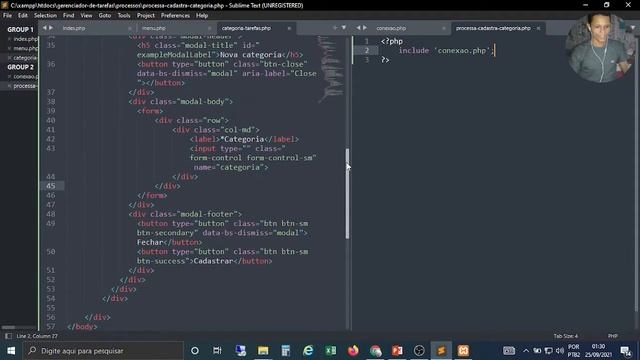Screen dimensions: 640x360
Task: Click the left pane's next-tab arrow
Action: point(51,28)
